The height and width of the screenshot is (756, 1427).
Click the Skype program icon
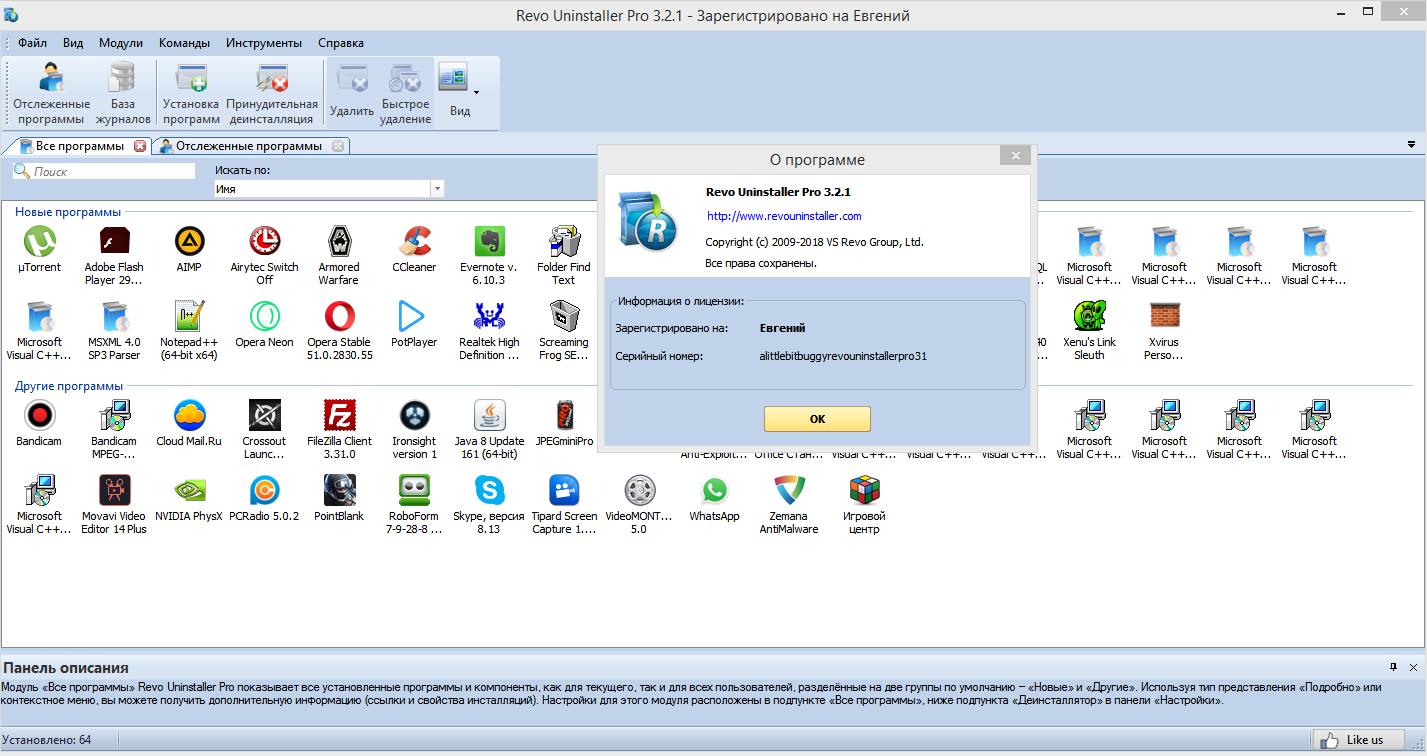click(x=489, y=491)
